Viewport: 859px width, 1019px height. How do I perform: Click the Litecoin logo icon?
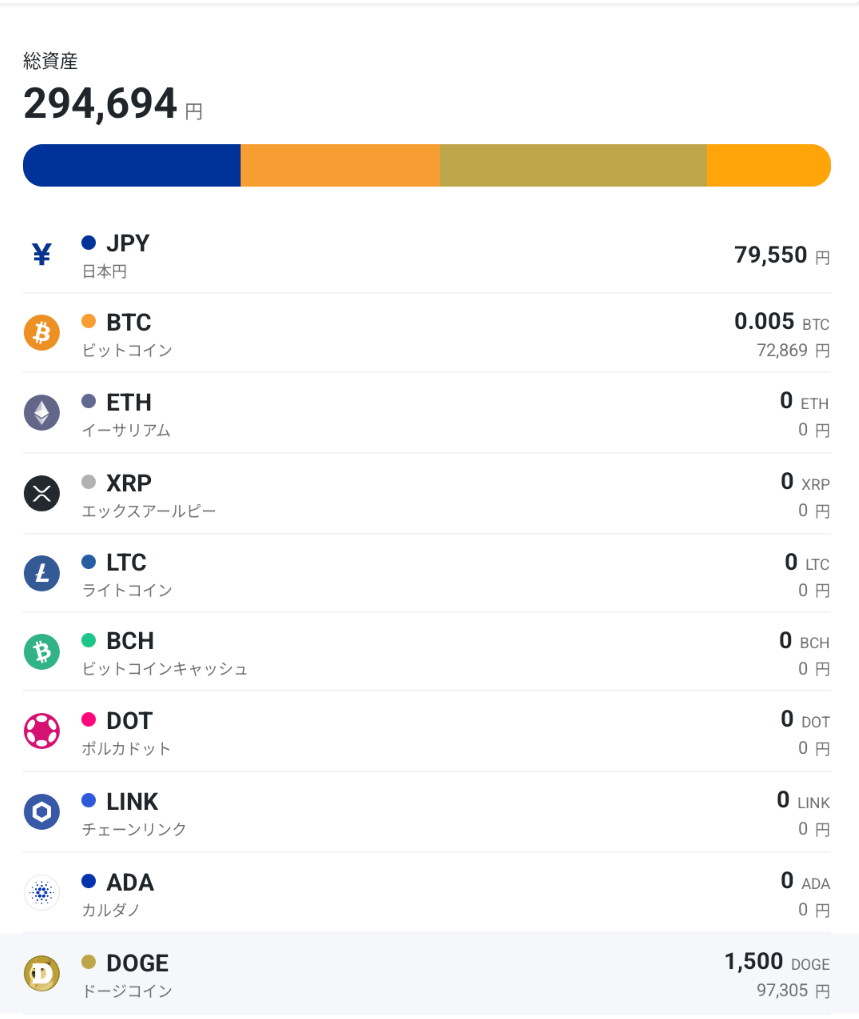point(42,573)
